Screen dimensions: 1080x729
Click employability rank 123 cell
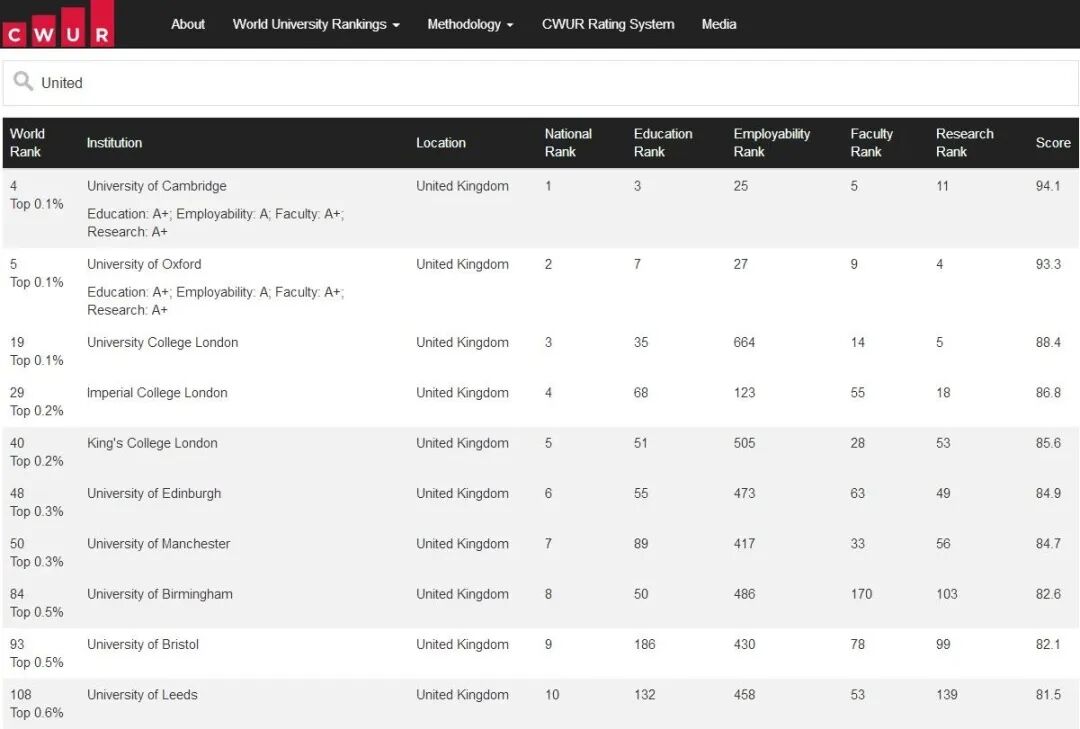(x=744, y=393)
